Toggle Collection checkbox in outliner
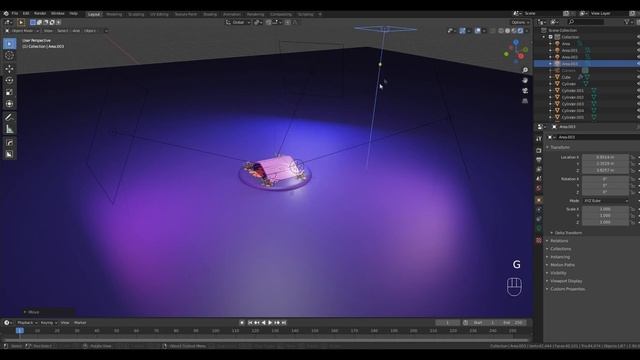Image resolution: width=640 pixels, height=360 pixels. tap(551, 37)
